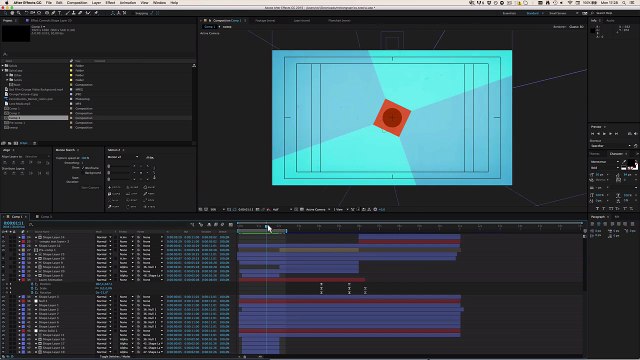Viewport: 640px width, 360px height.
Task: Select the Horizontal Type tool
Action: click(x=60, y=13)
